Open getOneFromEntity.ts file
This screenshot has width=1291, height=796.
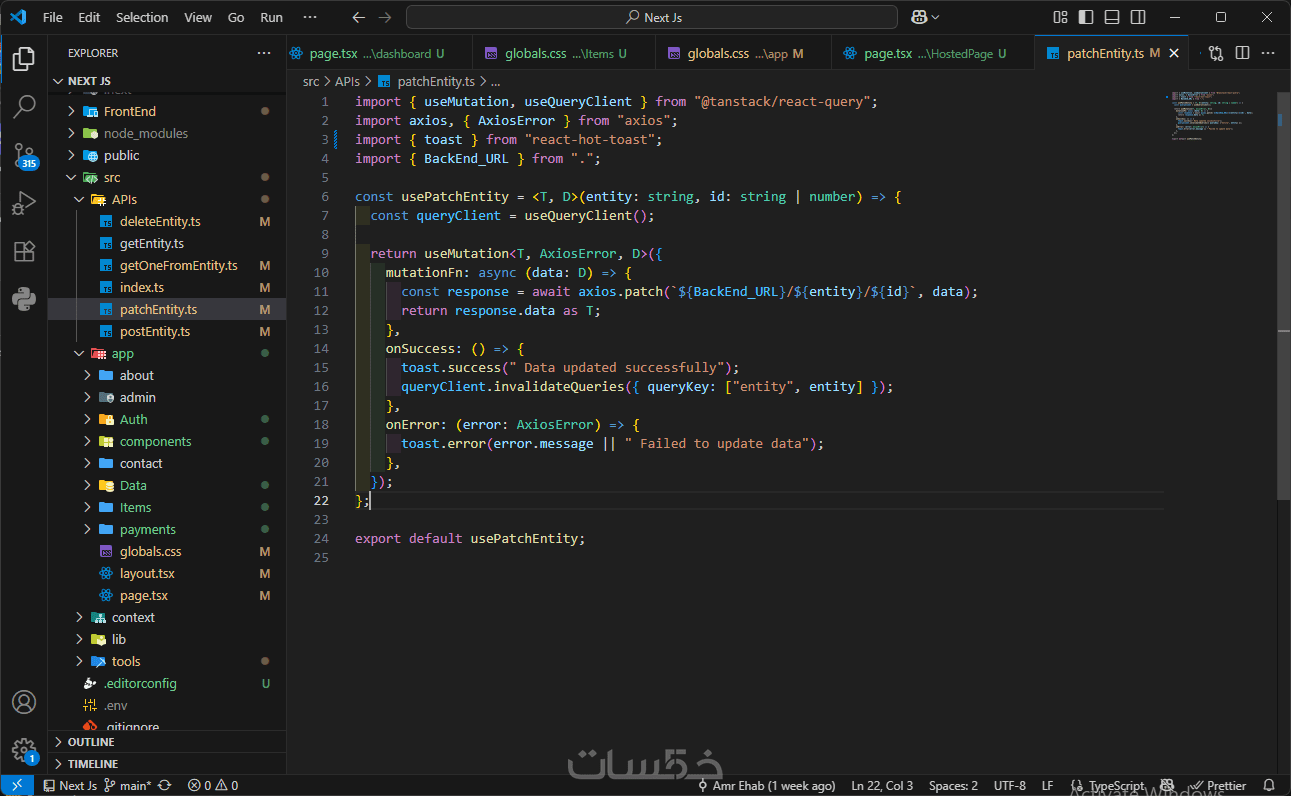(x=167, y=265)
